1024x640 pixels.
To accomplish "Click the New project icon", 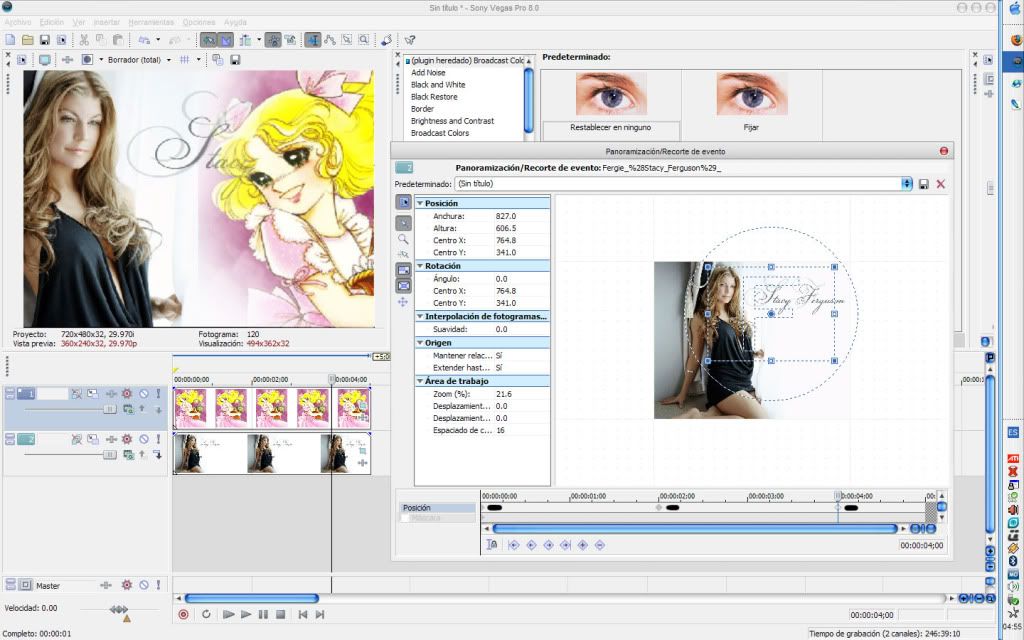I will (10, 40).
